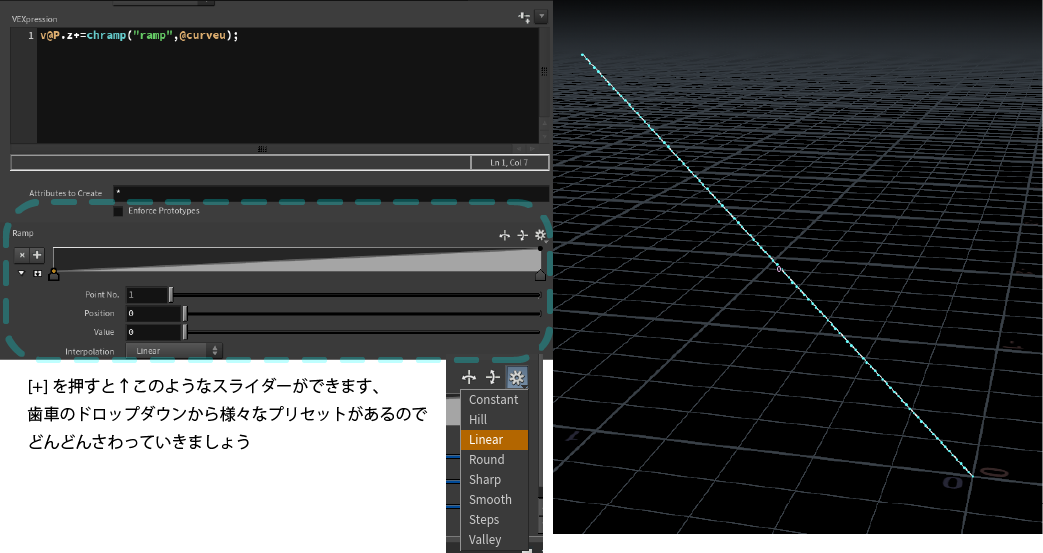Open the VEXpression presets dropdown arrow
1043x553 pixels.
point(541,17)
